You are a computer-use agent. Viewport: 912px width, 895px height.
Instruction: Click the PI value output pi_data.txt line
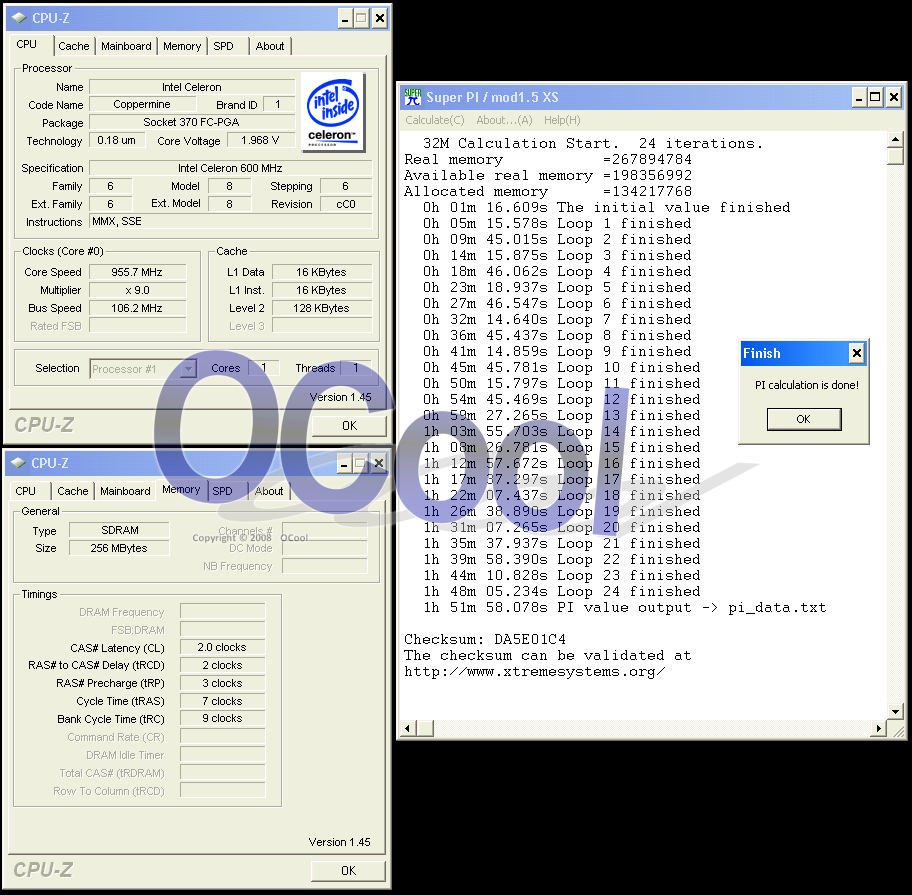624,608
